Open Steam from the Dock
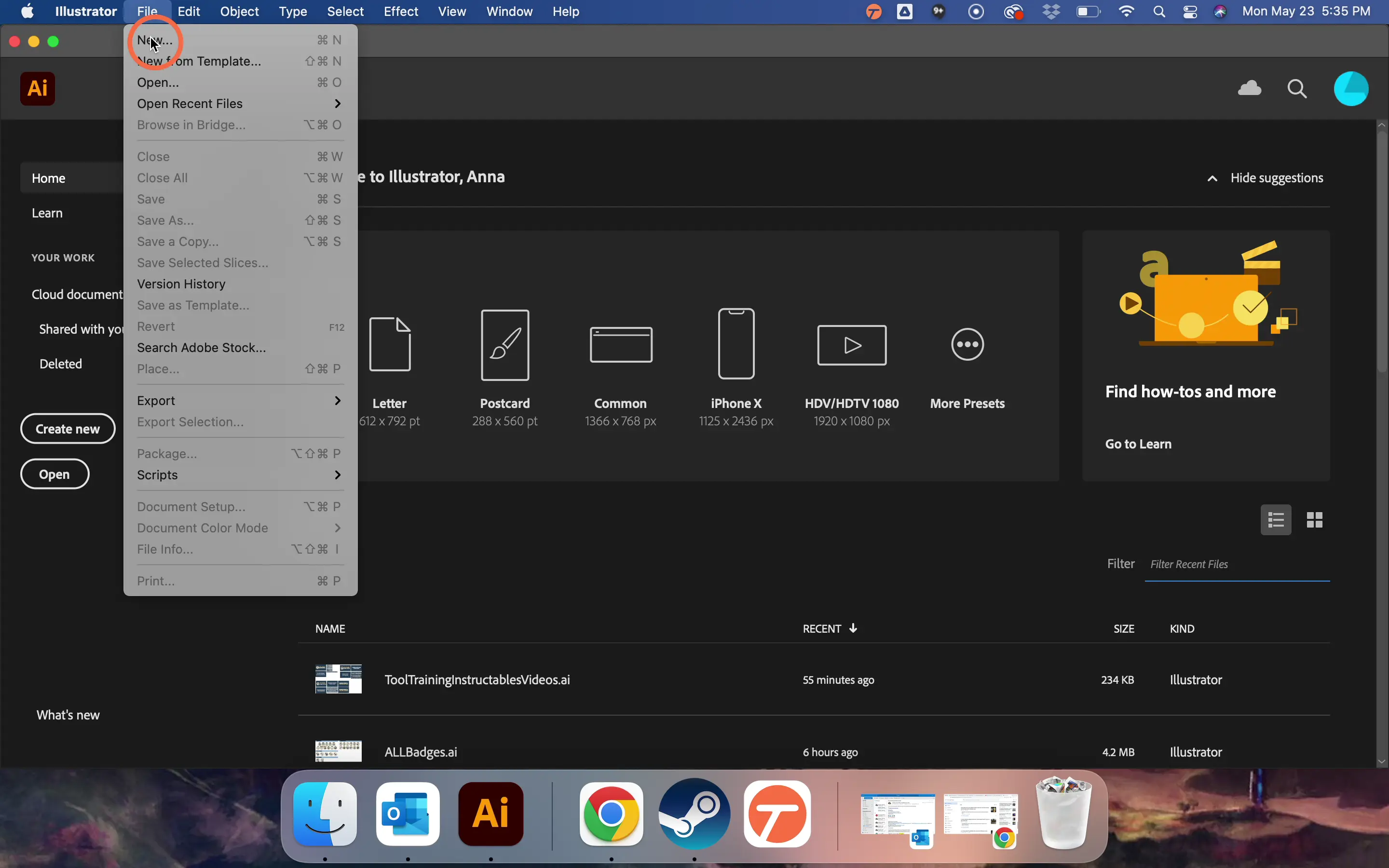 694,814
